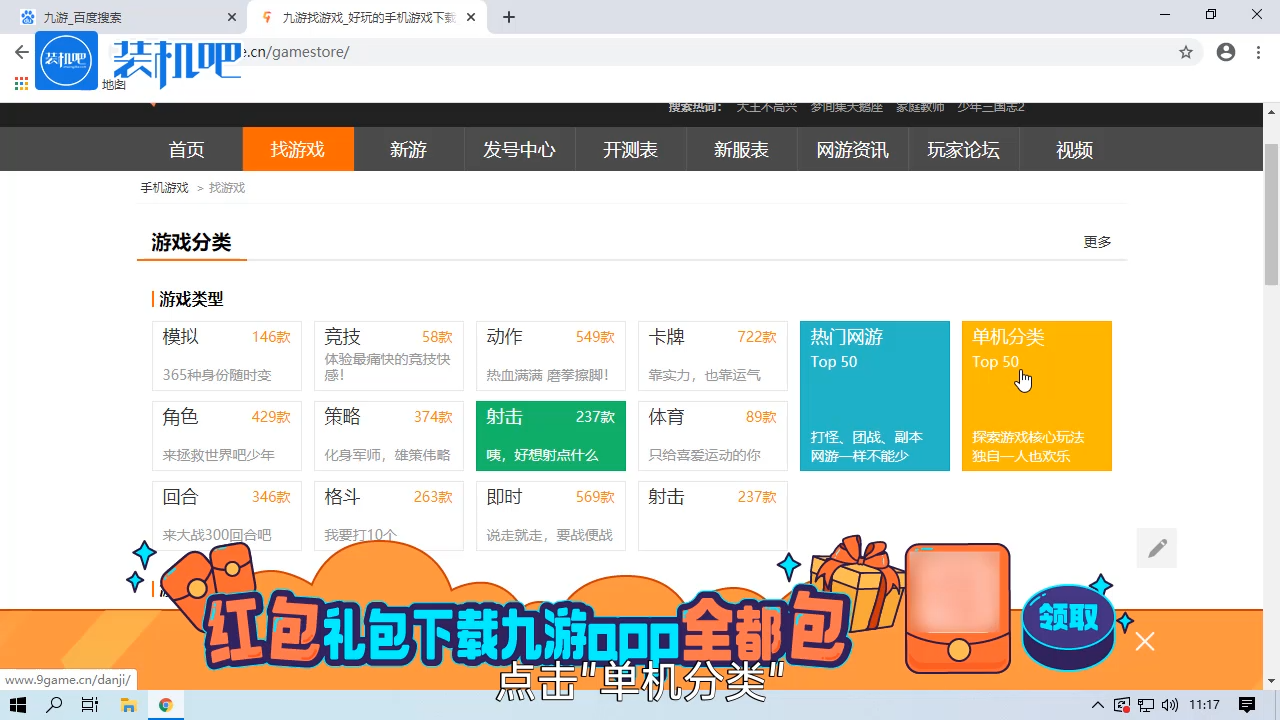1280x720 pixels.
Task: Click the pencil feedback icon on the right edge
Action: pos(1156,548)
